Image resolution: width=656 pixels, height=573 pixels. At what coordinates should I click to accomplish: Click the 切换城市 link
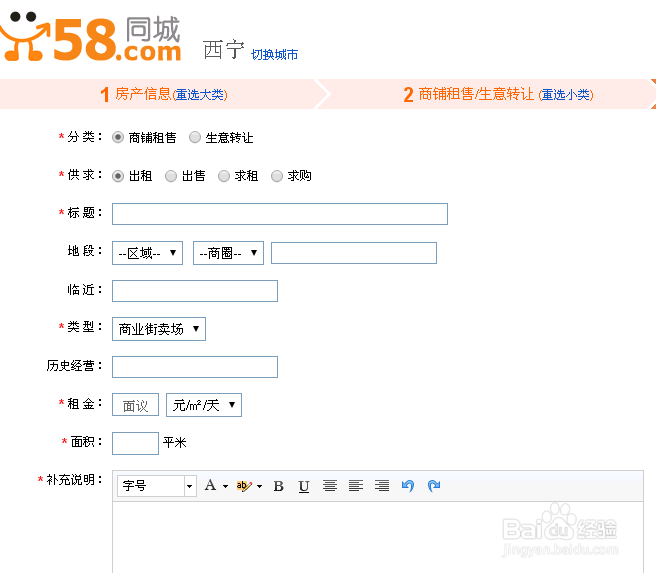(x=274, y=54)
